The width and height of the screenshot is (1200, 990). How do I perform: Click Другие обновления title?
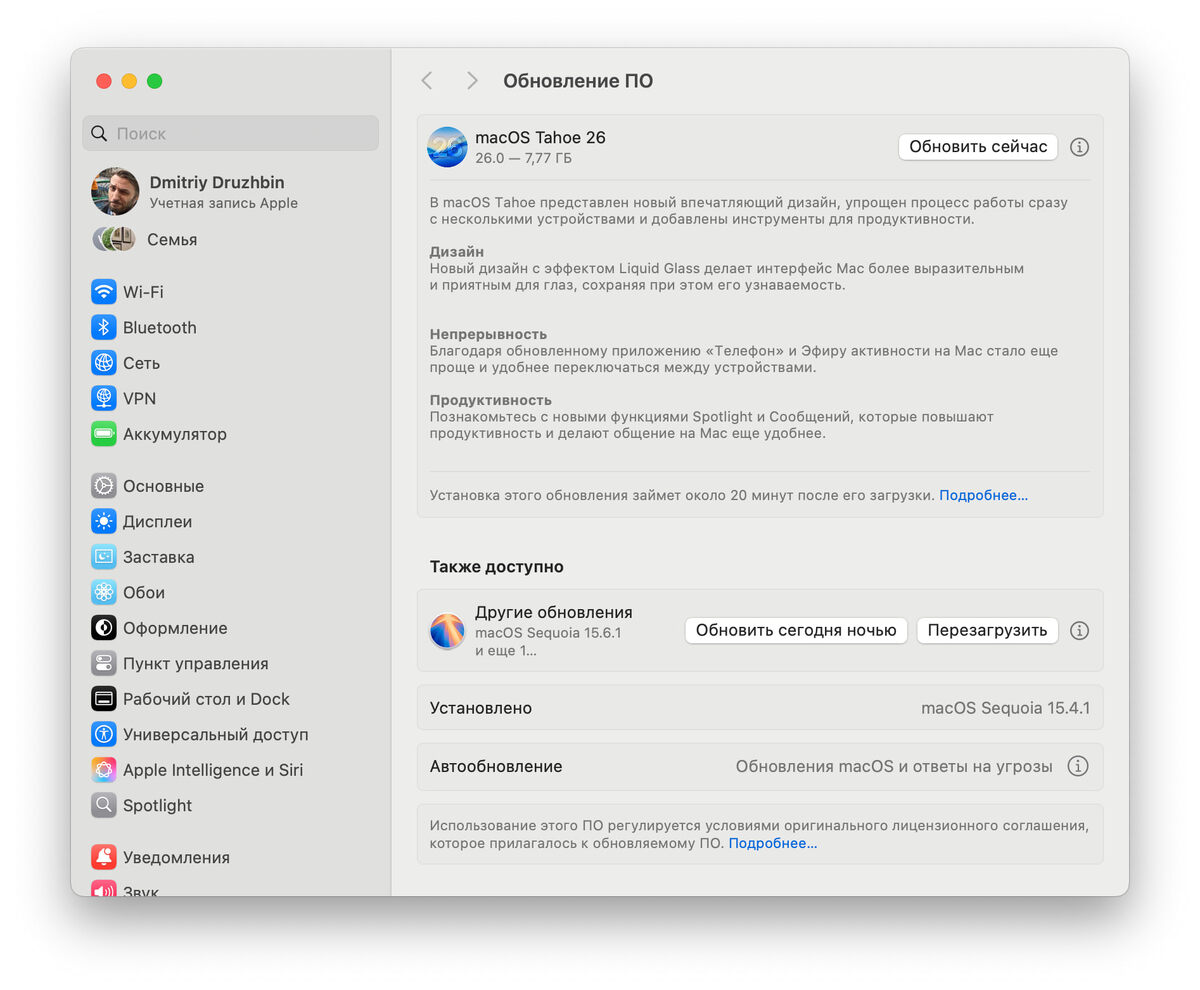[554, 613]
